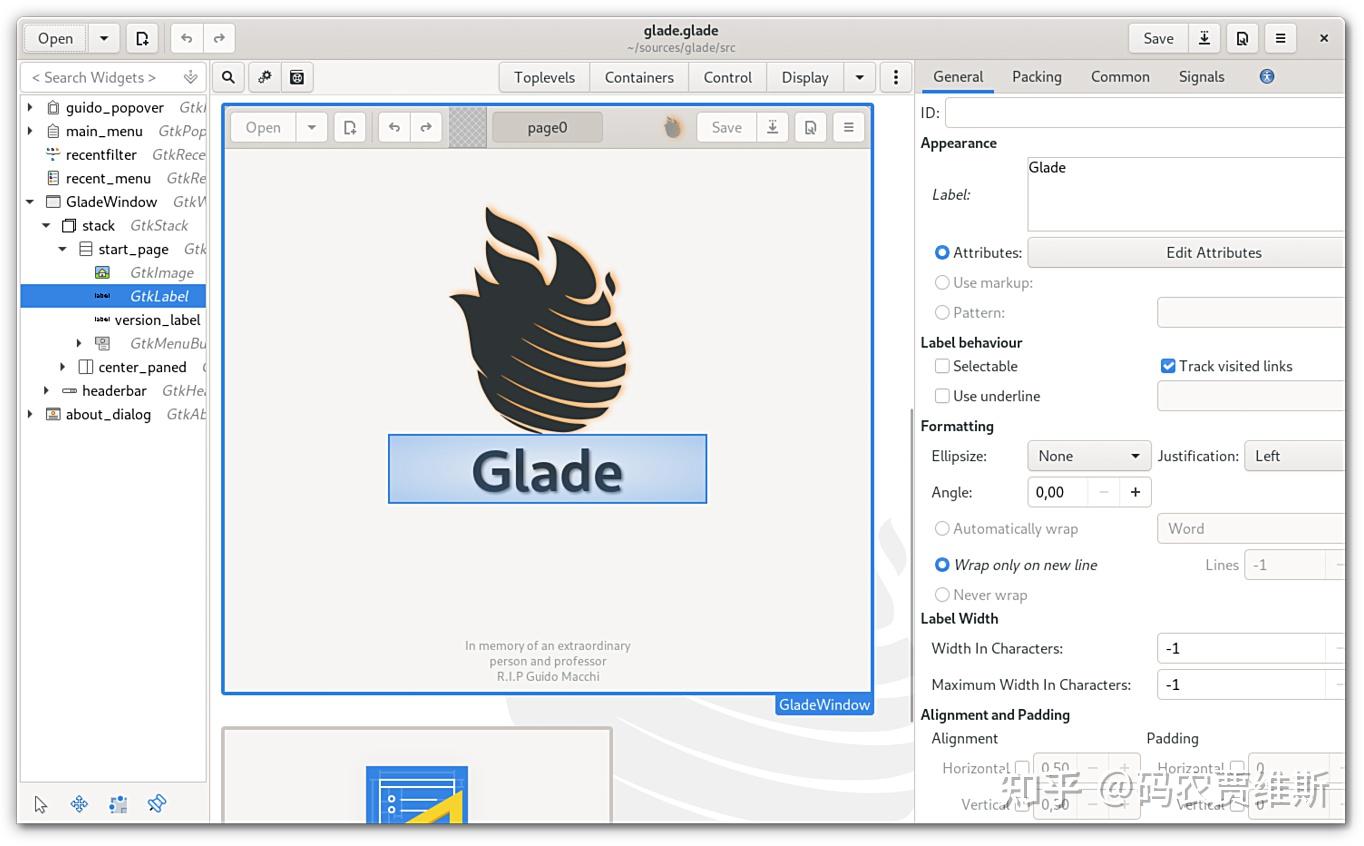Click the Open button in the main header
The image size is (1364, 846).
[x=56, y=39]
